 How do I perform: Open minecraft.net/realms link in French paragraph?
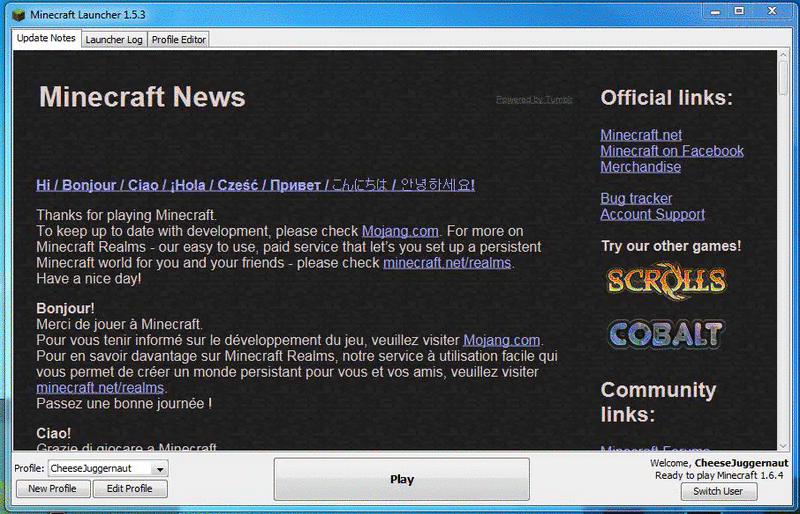coord(100,387)
